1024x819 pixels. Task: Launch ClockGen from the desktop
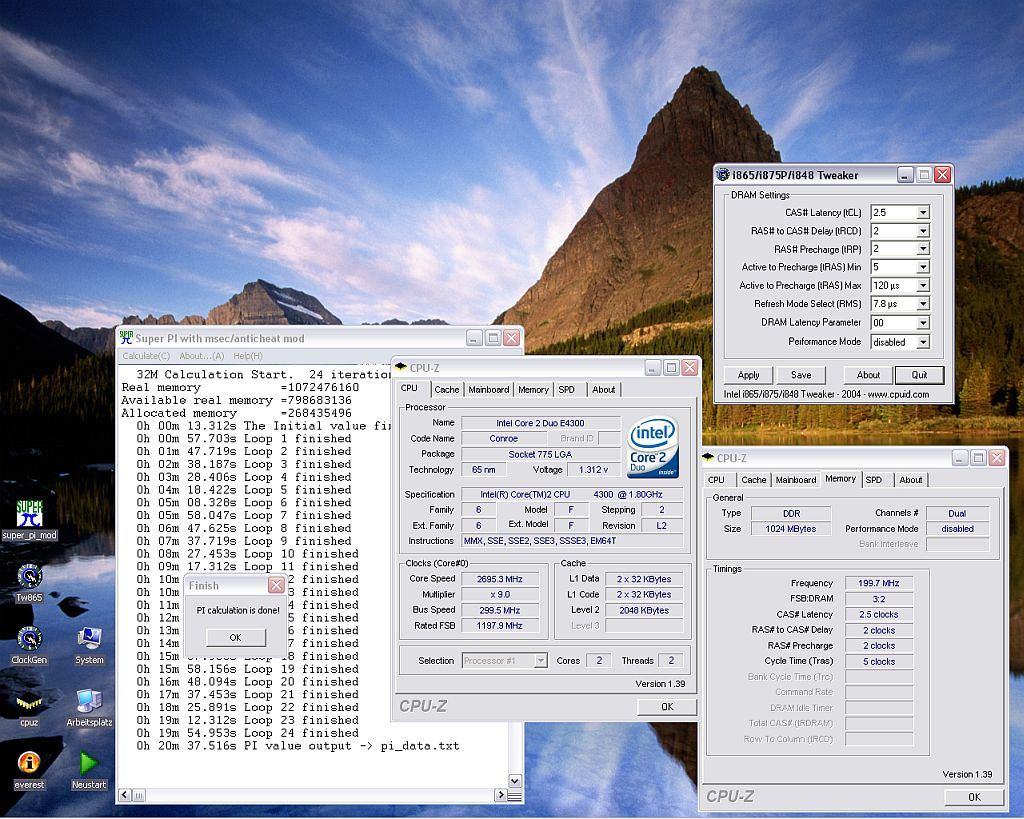[29, 645]
